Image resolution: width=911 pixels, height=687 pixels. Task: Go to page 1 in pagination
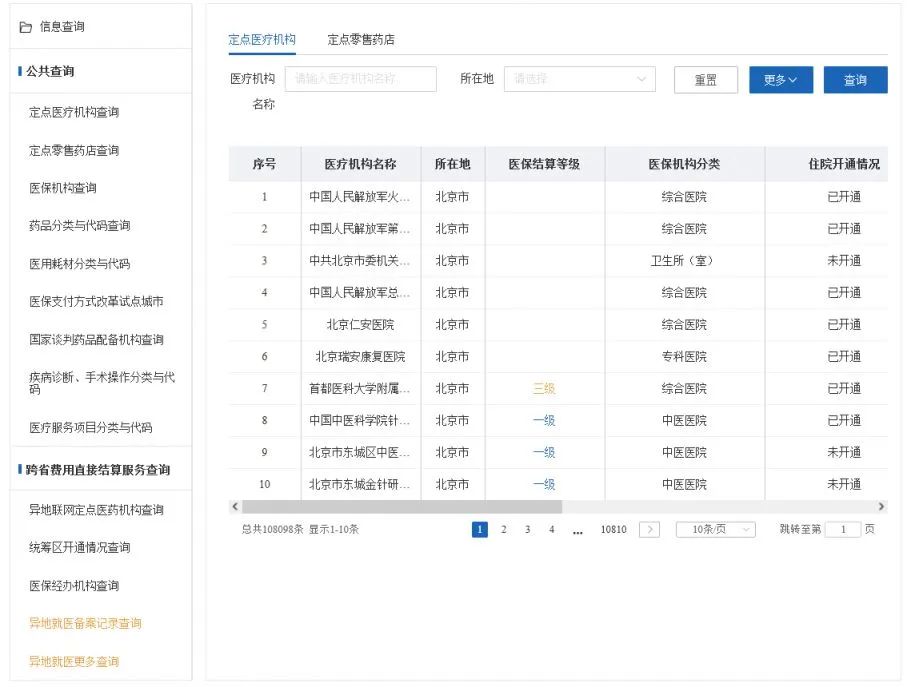(x=480, y=529)
